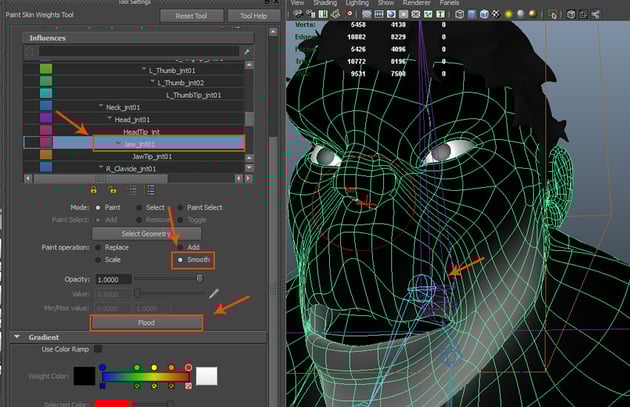630x407 pixels.
Task: Click the eyedropper pick value icon
Action: [213, 292]
